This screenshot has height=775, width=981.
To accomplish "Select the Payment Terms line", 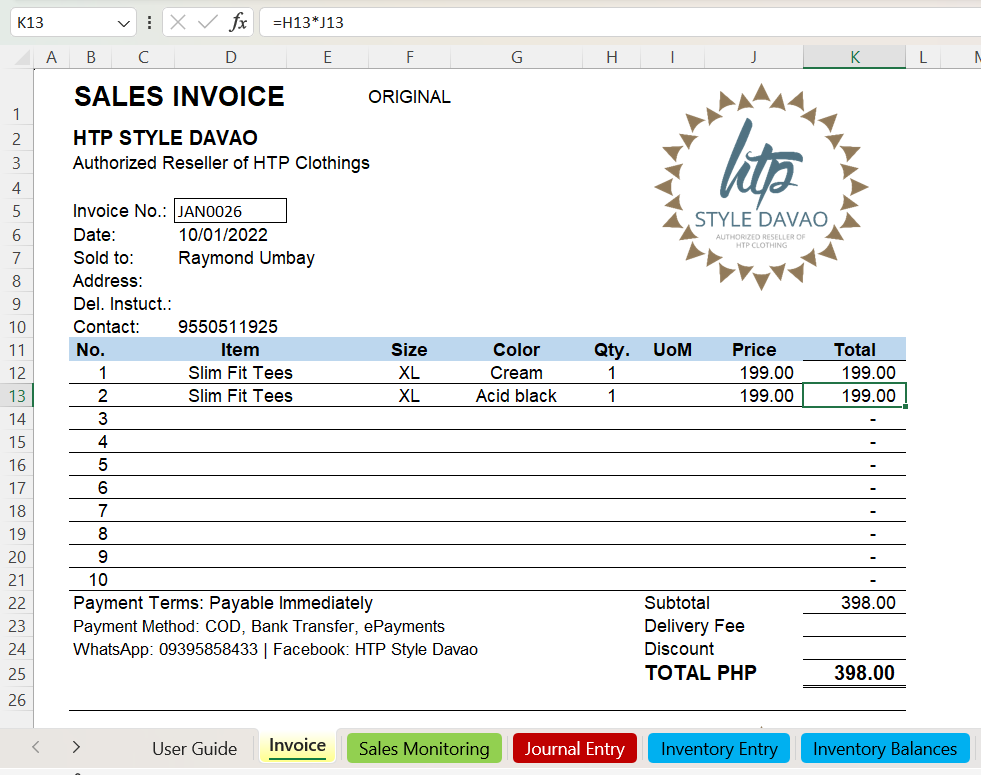I will point(223,603).
